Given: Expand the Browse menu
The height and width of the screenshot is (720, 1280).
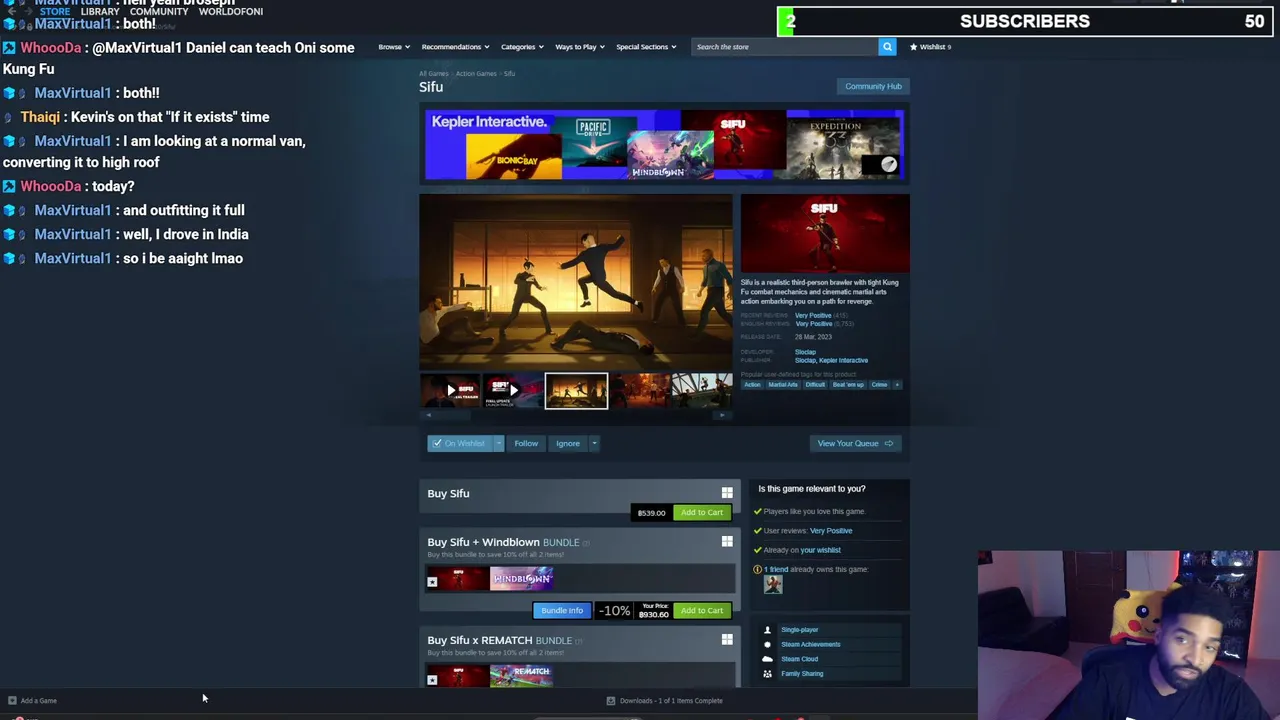Looking at the screenshot, I should pos(393,47).
